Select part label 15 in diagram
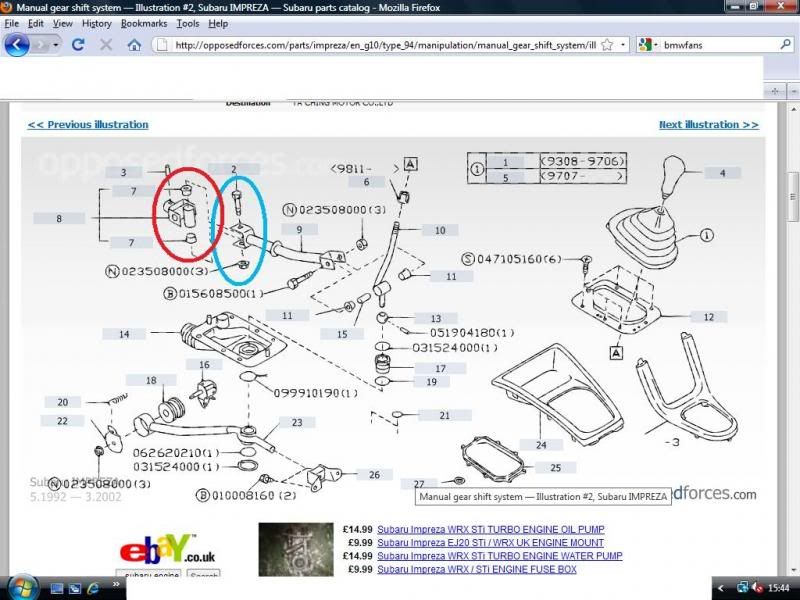The height and width of the screenshot is (600, 800). point(342,334)
